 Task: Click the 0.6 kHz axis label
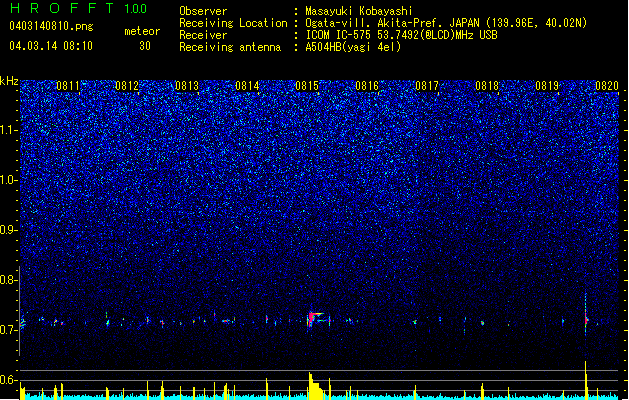click(9, 380)
